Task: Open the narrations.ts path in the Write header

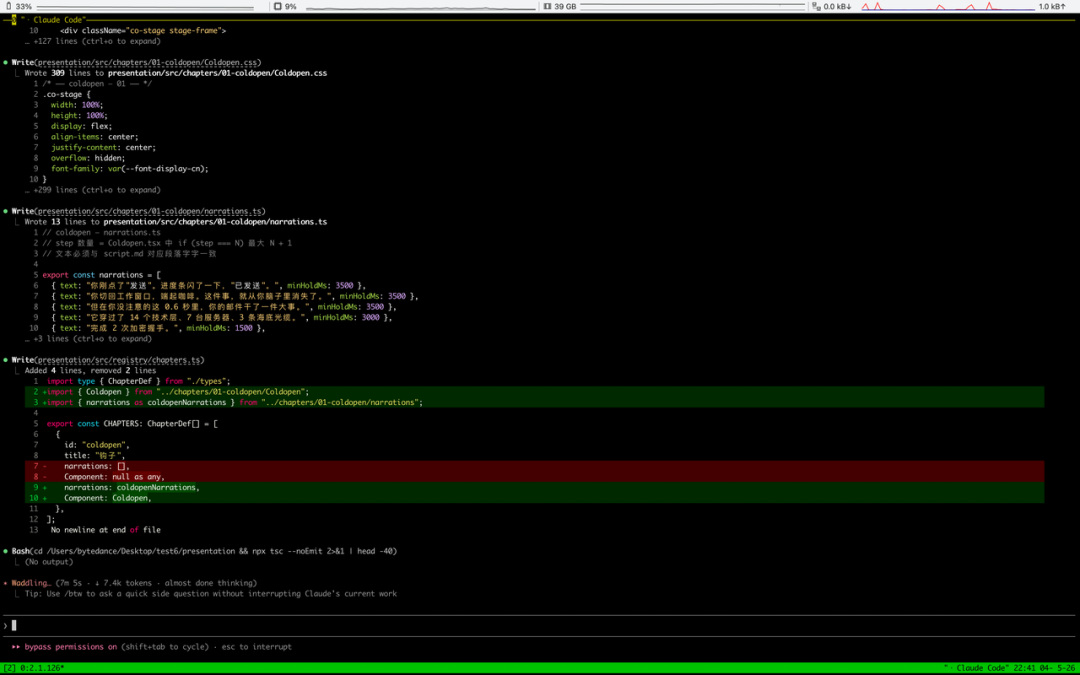Action: (149, 211)
